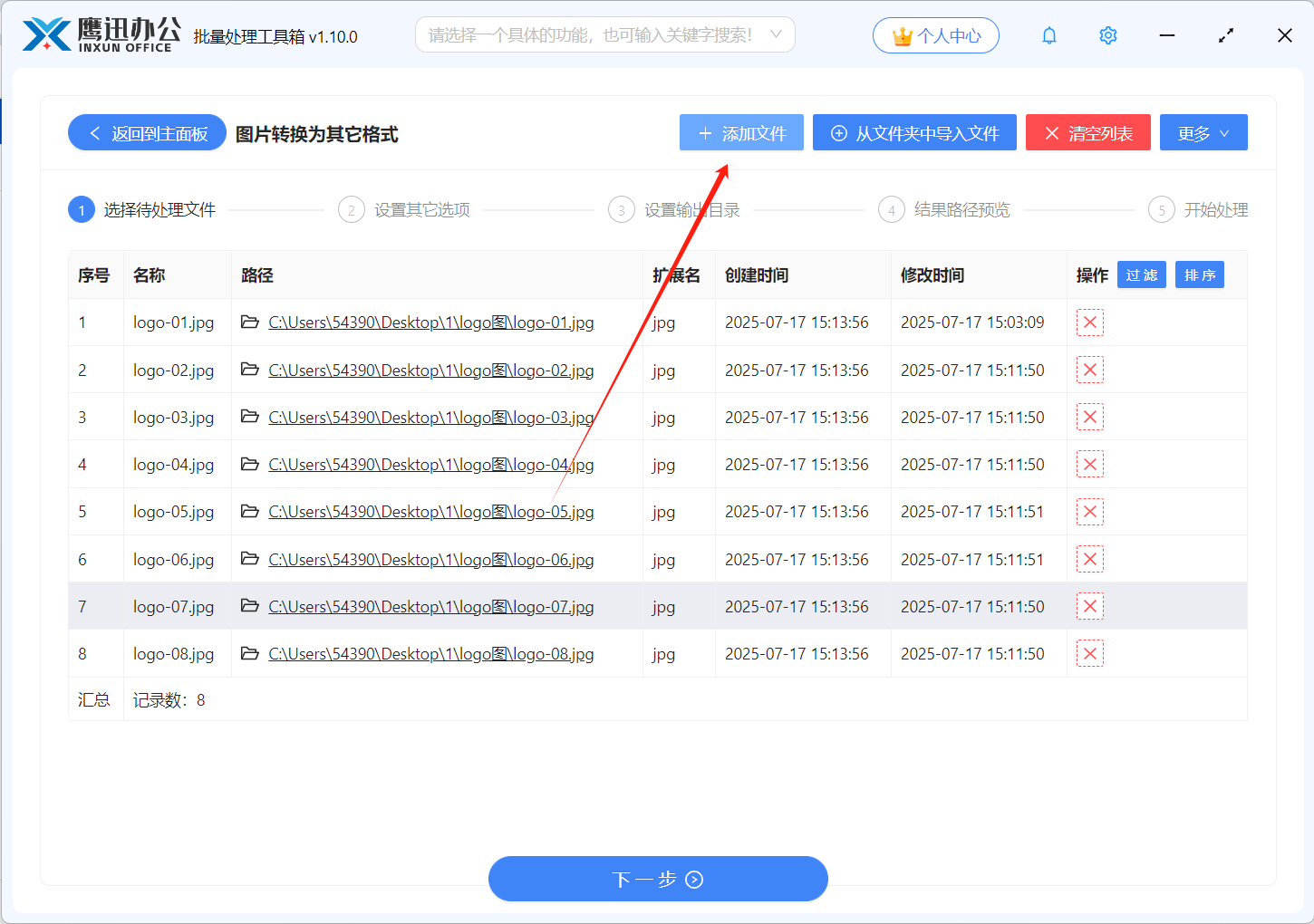Open path link for logo-01.jpg
The width and height of the screenshot is (1314, 924).
431,322
